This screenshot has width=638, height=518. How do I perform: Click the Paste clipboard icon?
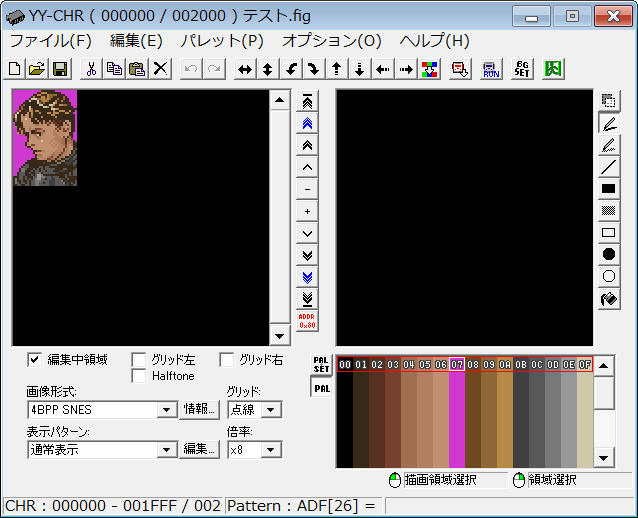pos(137,69)
